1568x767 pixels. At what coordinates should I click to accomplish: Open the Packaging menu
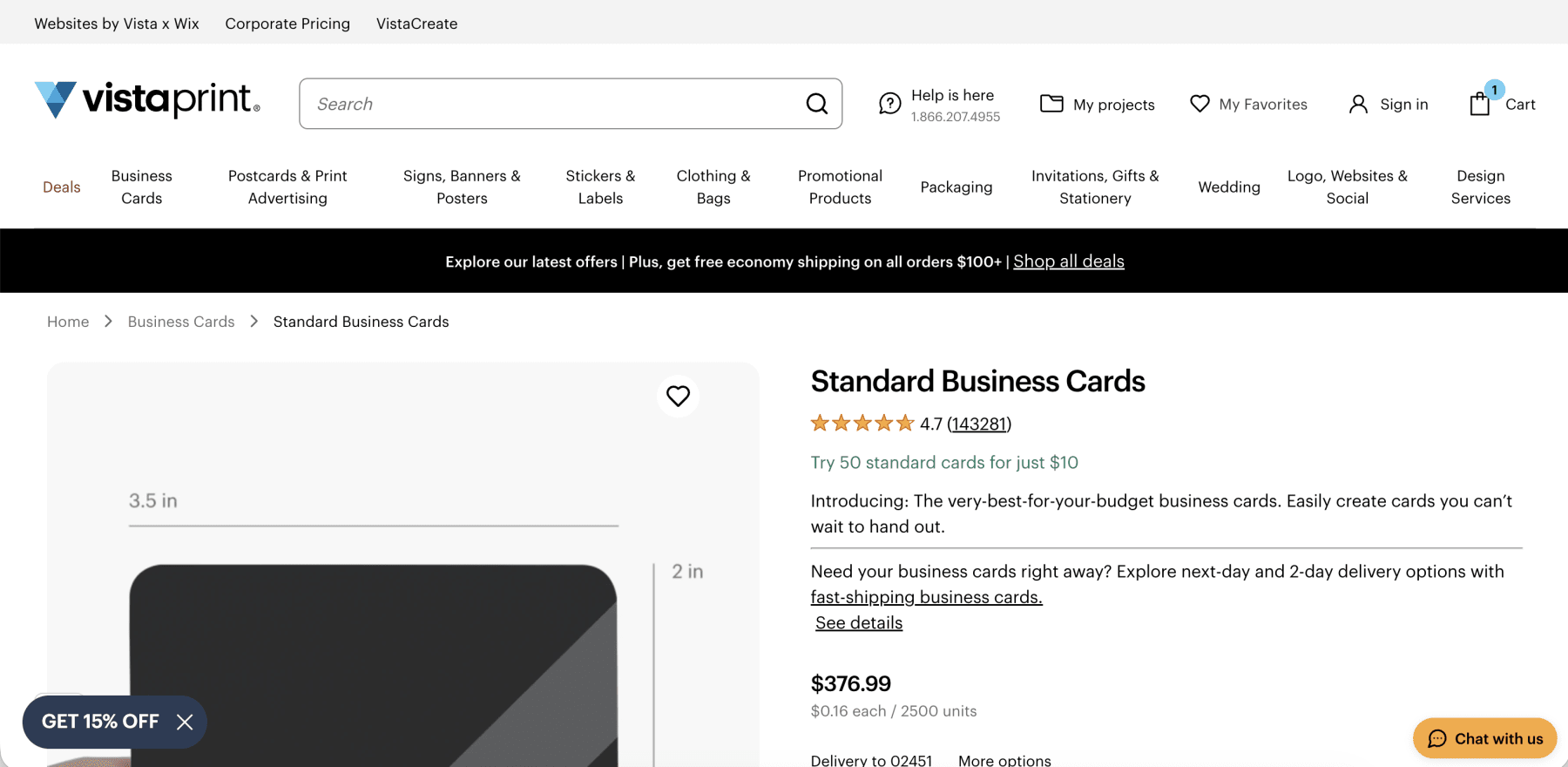tap(956, 187)
